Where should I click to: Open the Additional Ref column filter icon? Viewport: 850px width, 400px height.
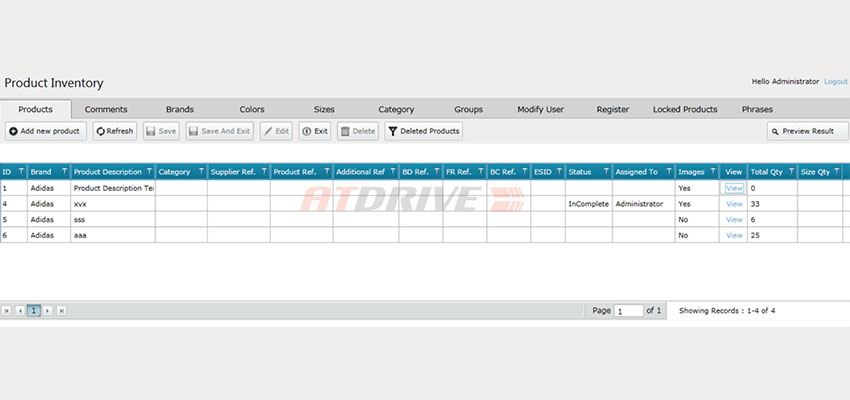[392, 172]
